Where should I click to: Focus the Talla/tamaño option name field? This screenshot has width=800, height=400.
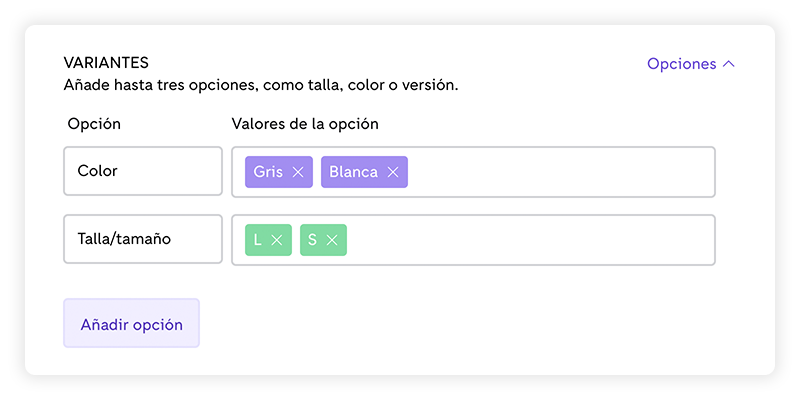tap(142, 240)
